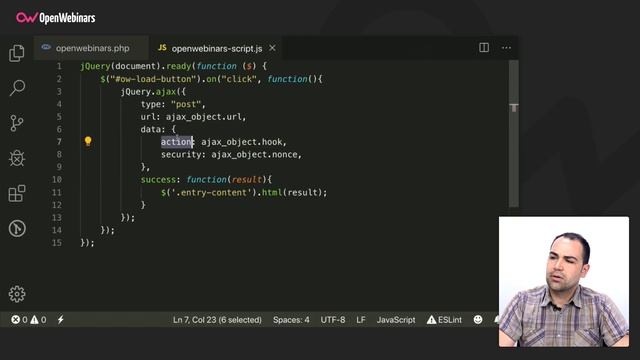Image resolution: width=640 pixels, height=360 pixels.
Task: Open the Source Control branch icon
Action: tap(17, 123)
